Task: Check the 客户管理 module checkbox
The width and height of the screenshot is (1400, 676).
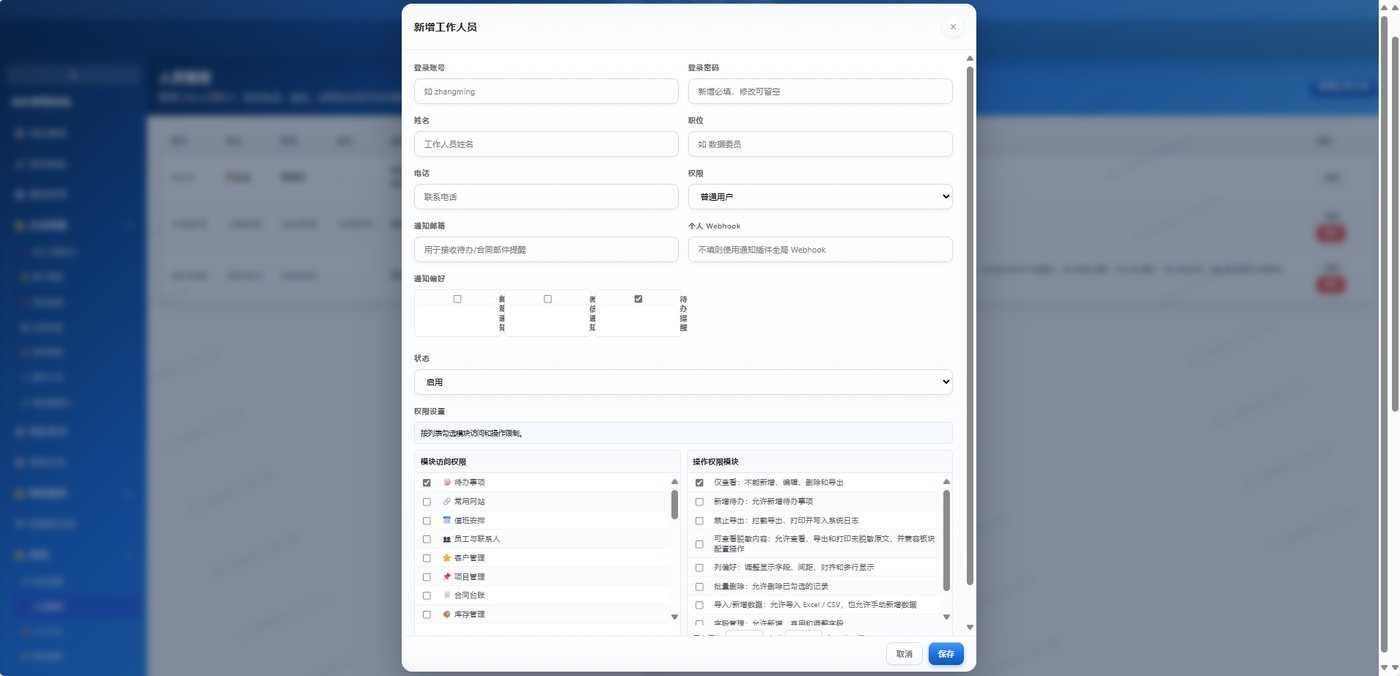Action: pyautogui.click(x=427, y=558)
